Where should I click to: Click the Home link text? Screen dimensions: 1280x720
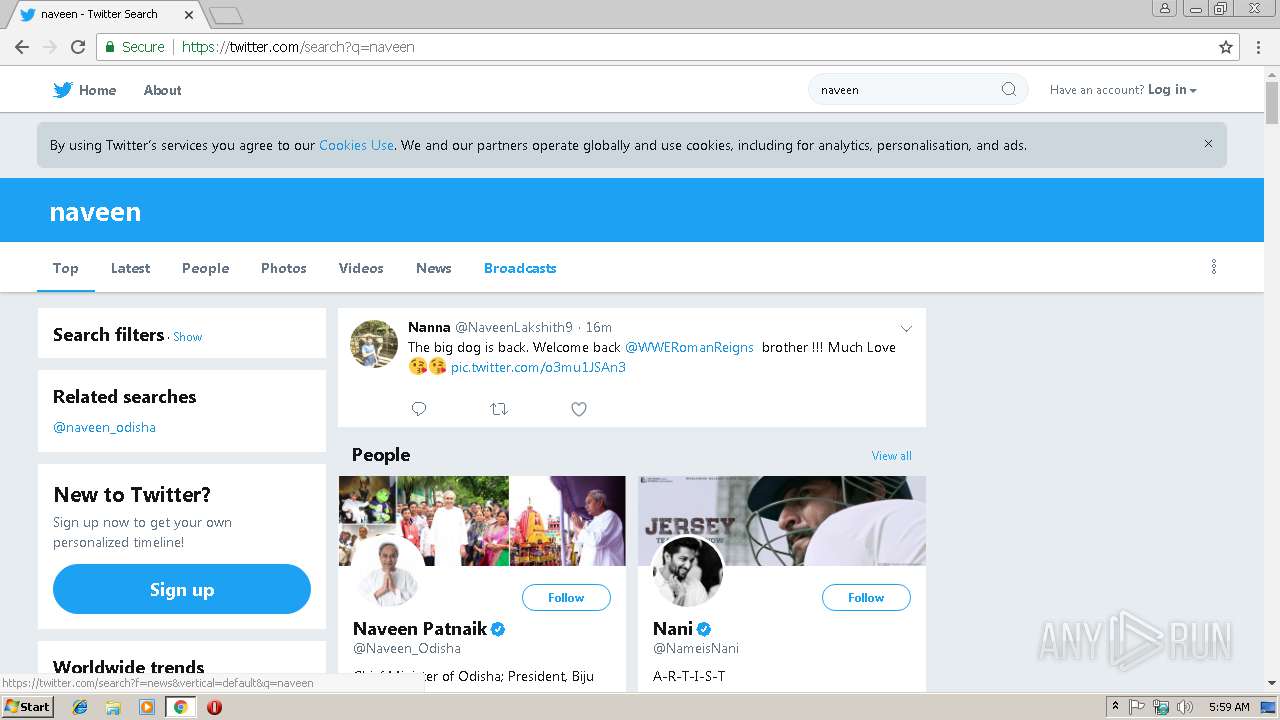pyautogui.click(x=97, y=90)
